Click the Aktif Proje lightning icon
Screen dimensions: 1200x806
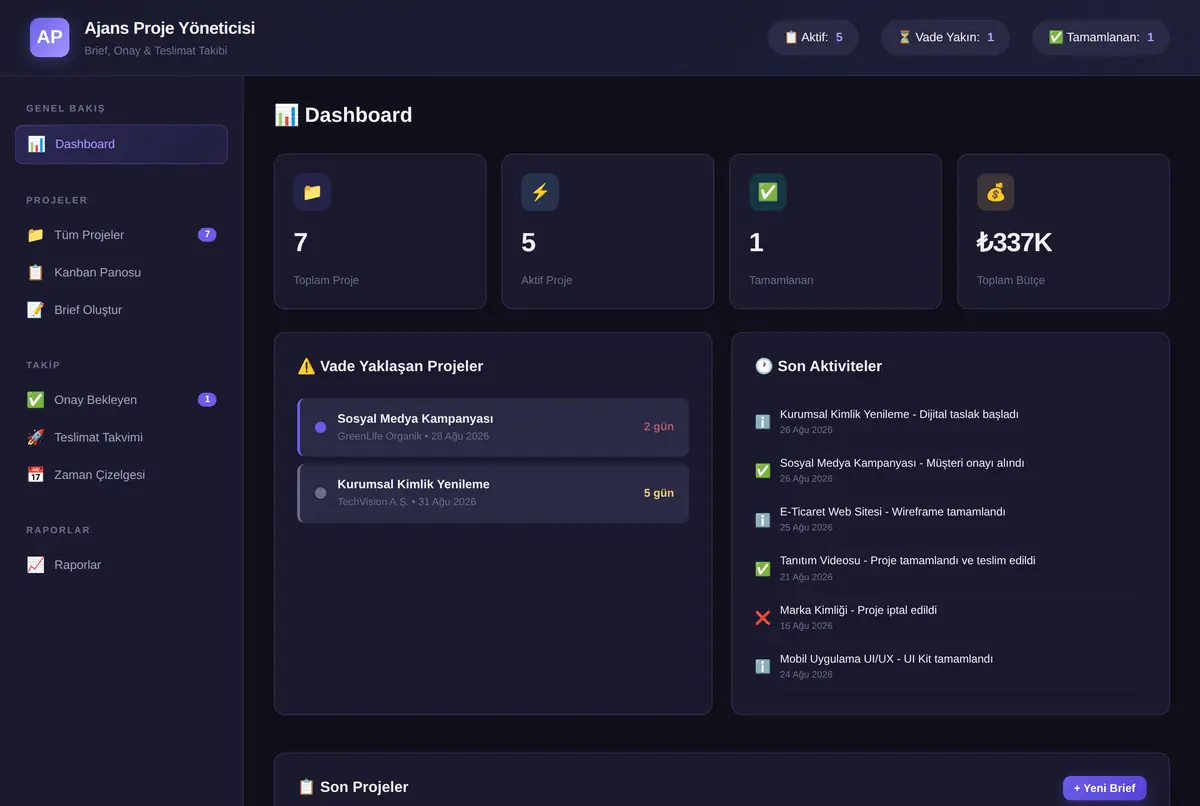[540, 192]
